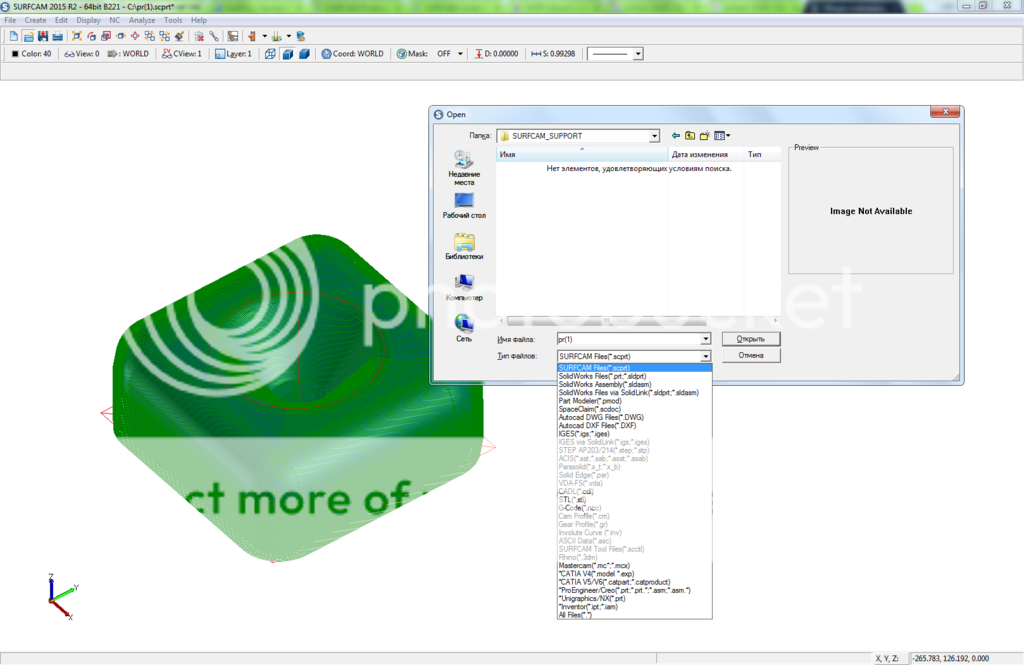1024x665 pixels.
Task: Expand the file name combo box arrow
Action: [705, 340]
